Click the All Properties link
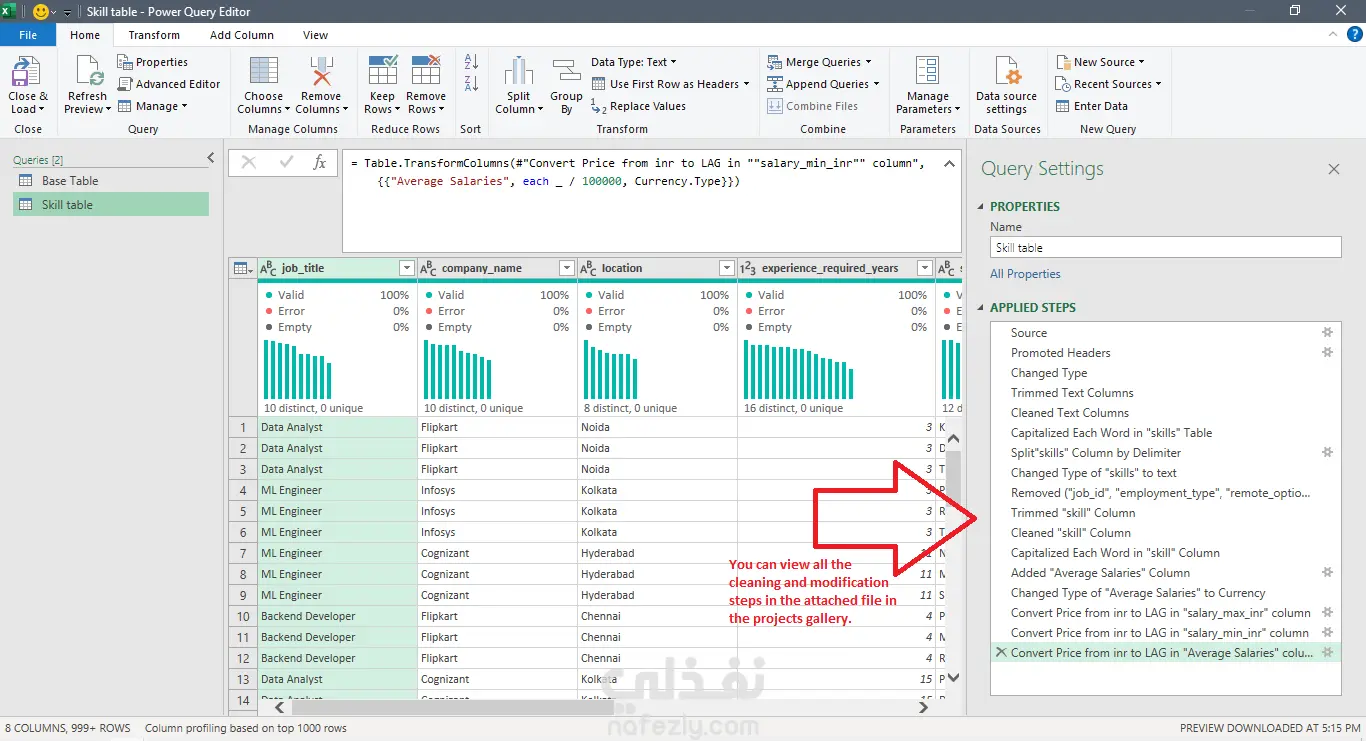The height and width of the screenshot is (741, 1366). (x=1025, y=274)
